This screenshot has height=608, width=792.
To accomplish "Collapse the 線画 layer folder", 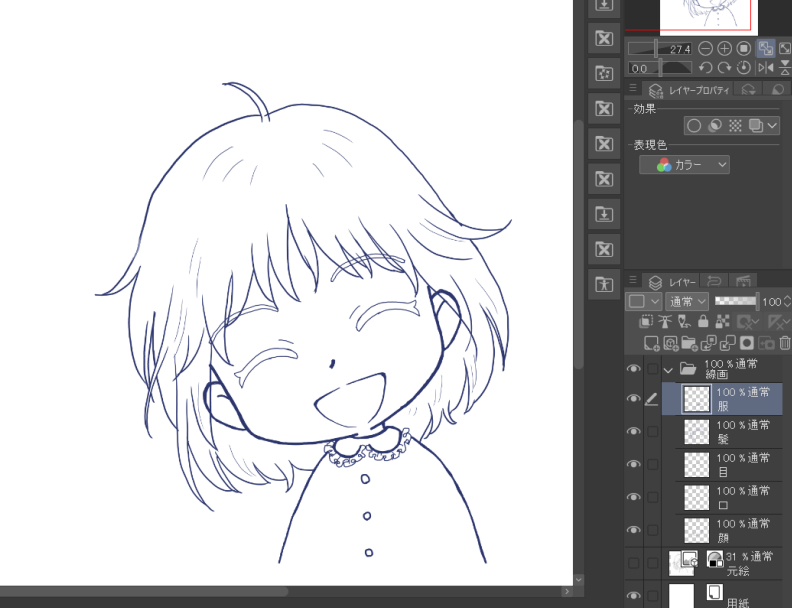I will click(669, 368).
